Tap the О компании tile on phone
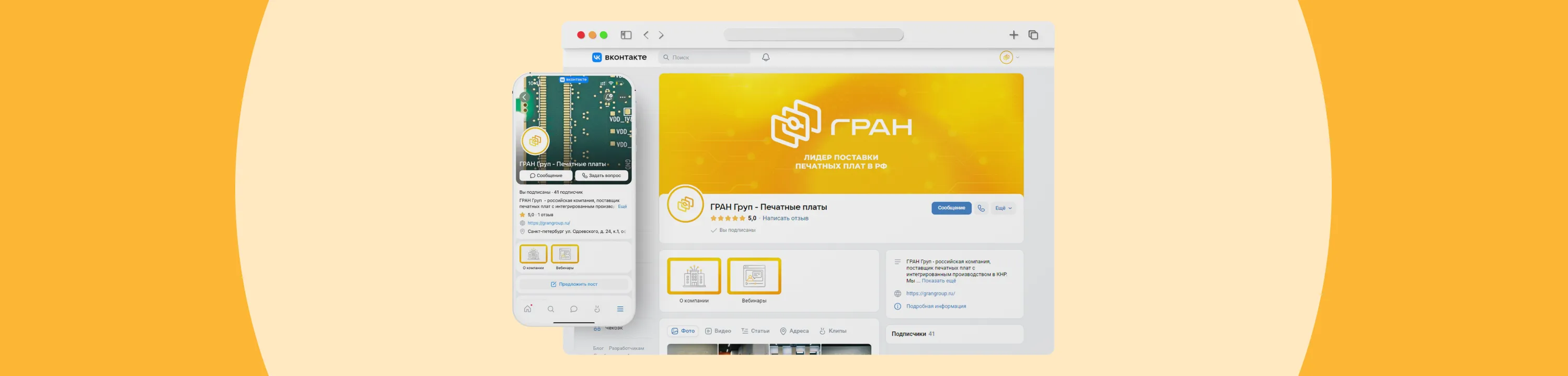Viewport: 1568px width, 376px height. point(533,257)
